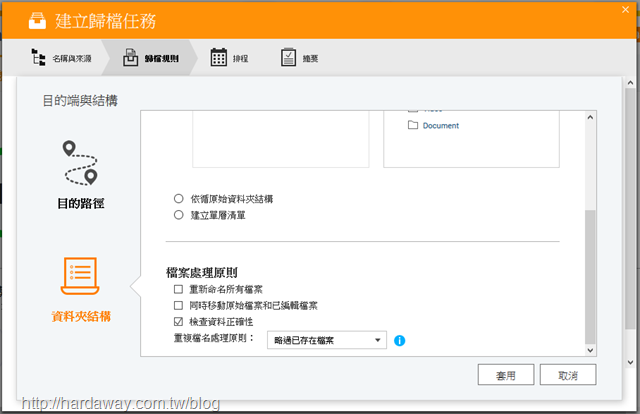This screenshot has height=414, width=640.
Task: Click the tree icon for 名稱與來源 step
Action: point(38,58)
